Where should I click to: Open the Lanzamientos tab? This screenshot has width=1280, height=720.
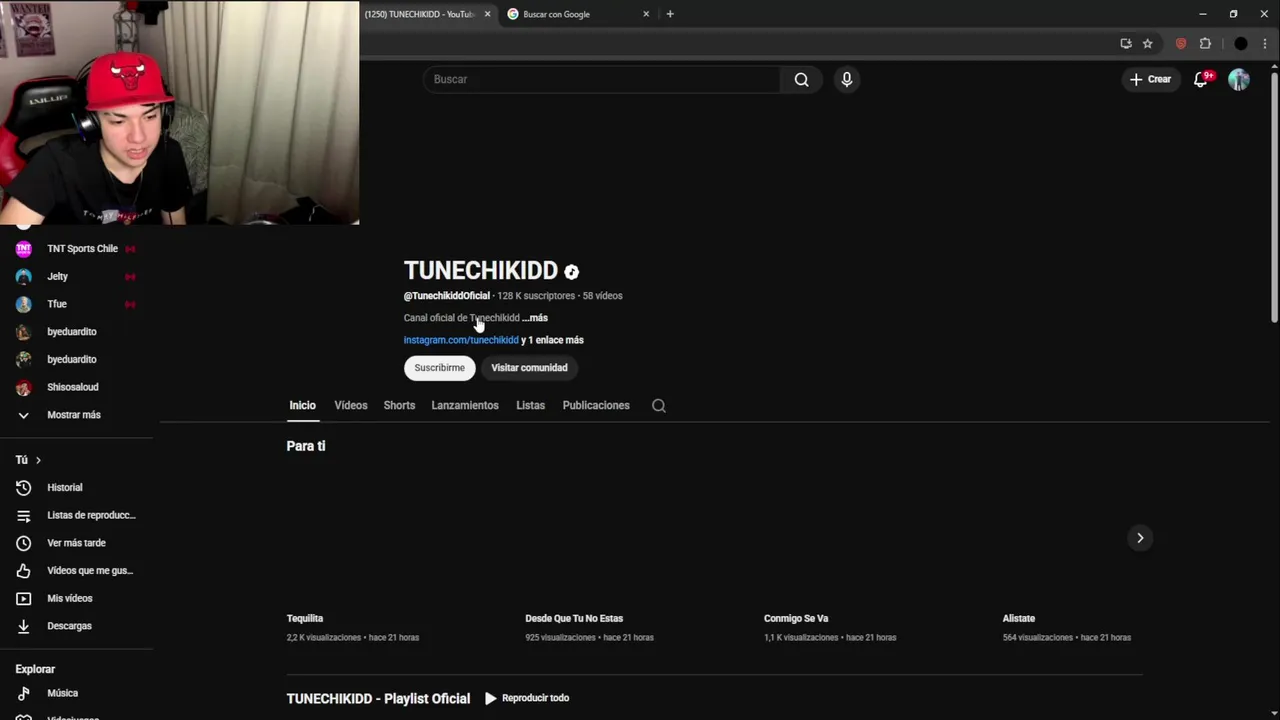465,405
